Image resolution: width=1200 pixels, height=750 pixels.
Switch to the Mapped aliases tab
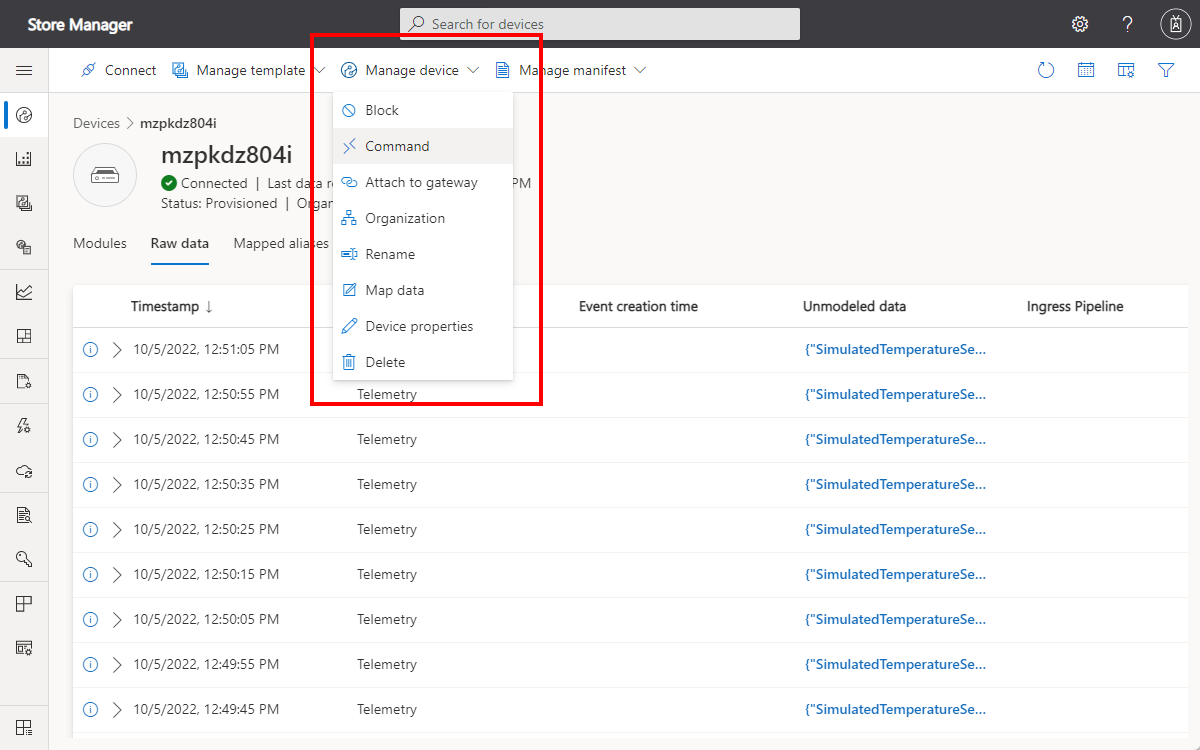point(281,243)
